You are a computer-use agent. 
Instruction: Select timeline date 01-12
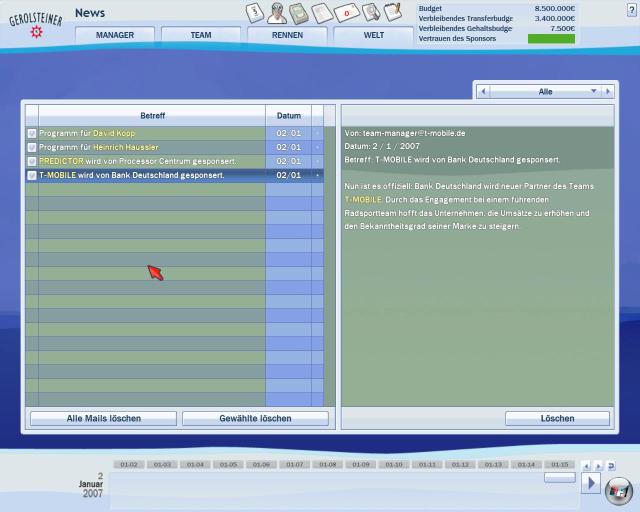[x=460, y=465]
